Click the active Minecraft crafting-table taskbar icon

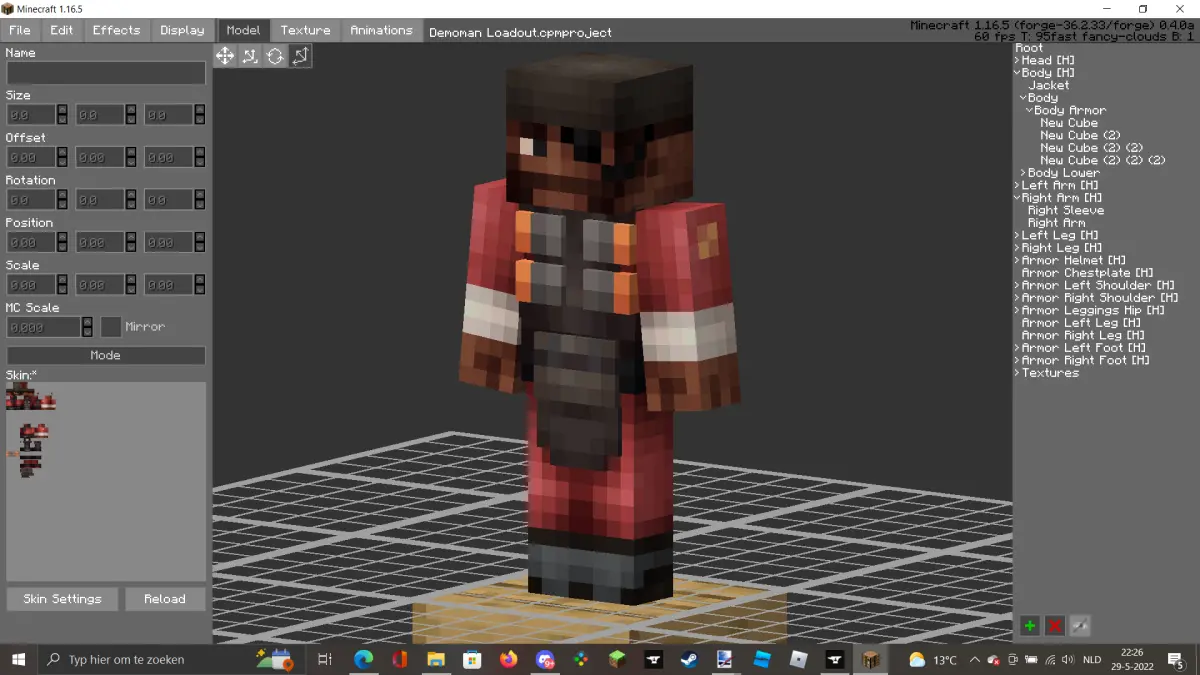coord(870,659)
